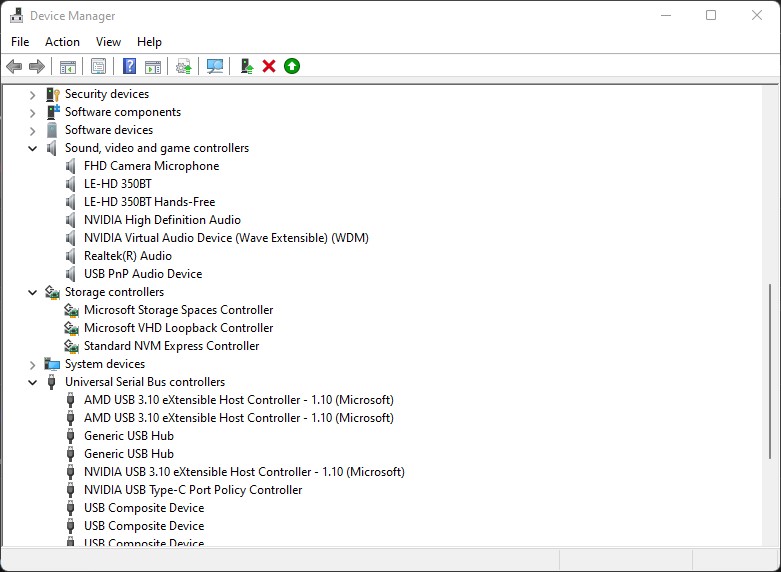This screenshot has height=572, width=781.
Task: Click the Back arrow toolbar icon
Action: coord(14,66)
